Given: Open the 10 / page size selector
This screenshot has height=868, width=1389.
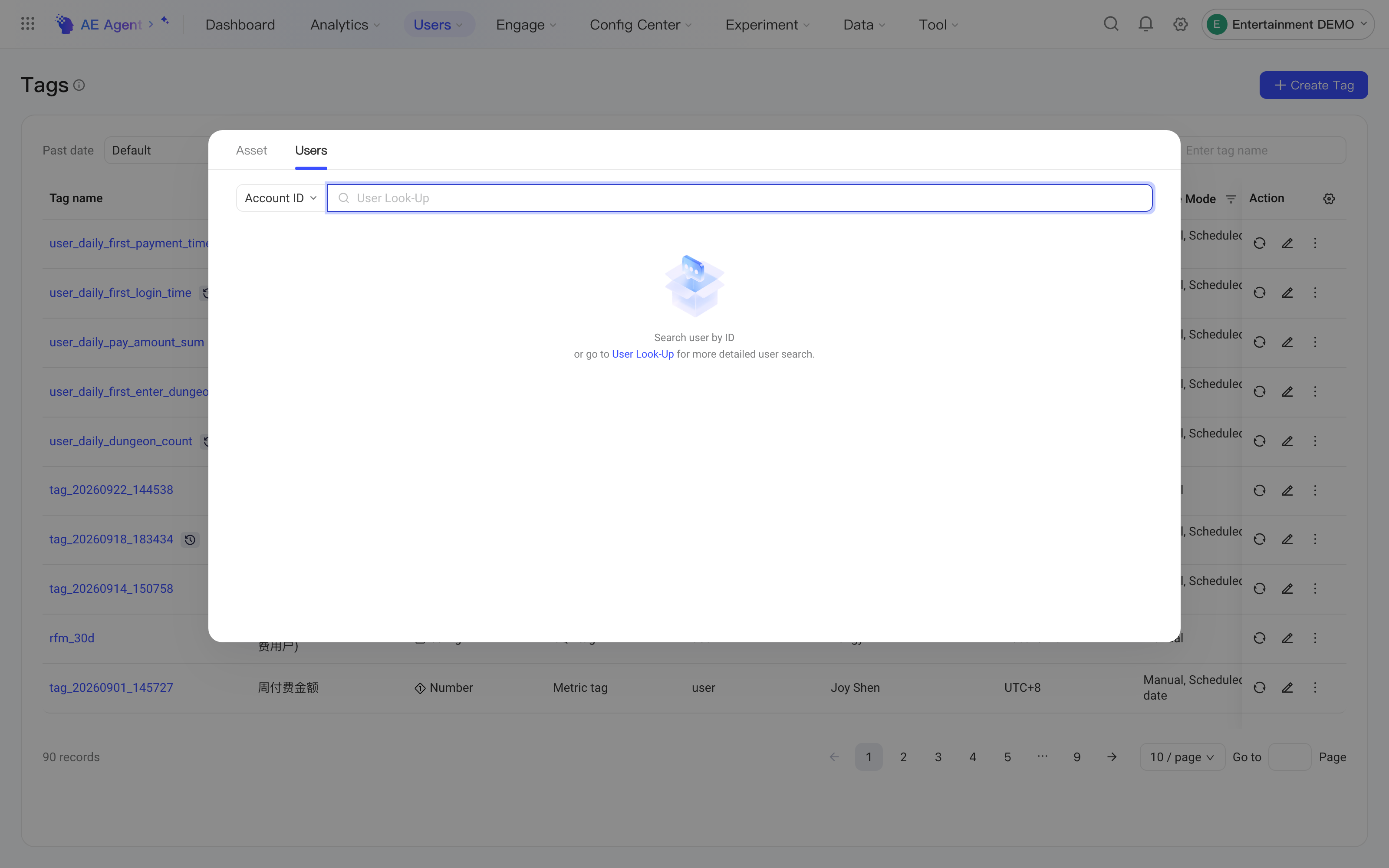Looking at the screenshot, I should coord(1182,756).
